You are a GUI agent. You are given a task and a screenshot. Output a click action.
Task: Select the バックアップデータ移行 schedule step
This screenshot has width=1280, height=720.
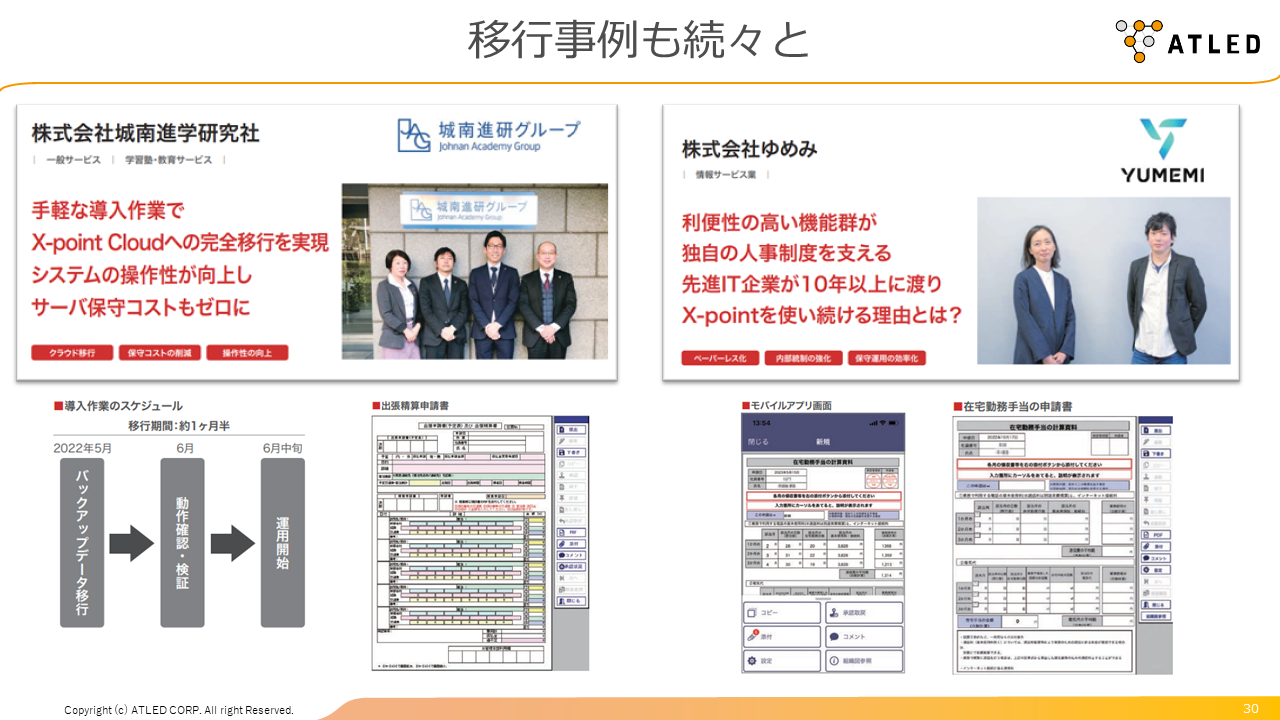(x=82, y=543)
